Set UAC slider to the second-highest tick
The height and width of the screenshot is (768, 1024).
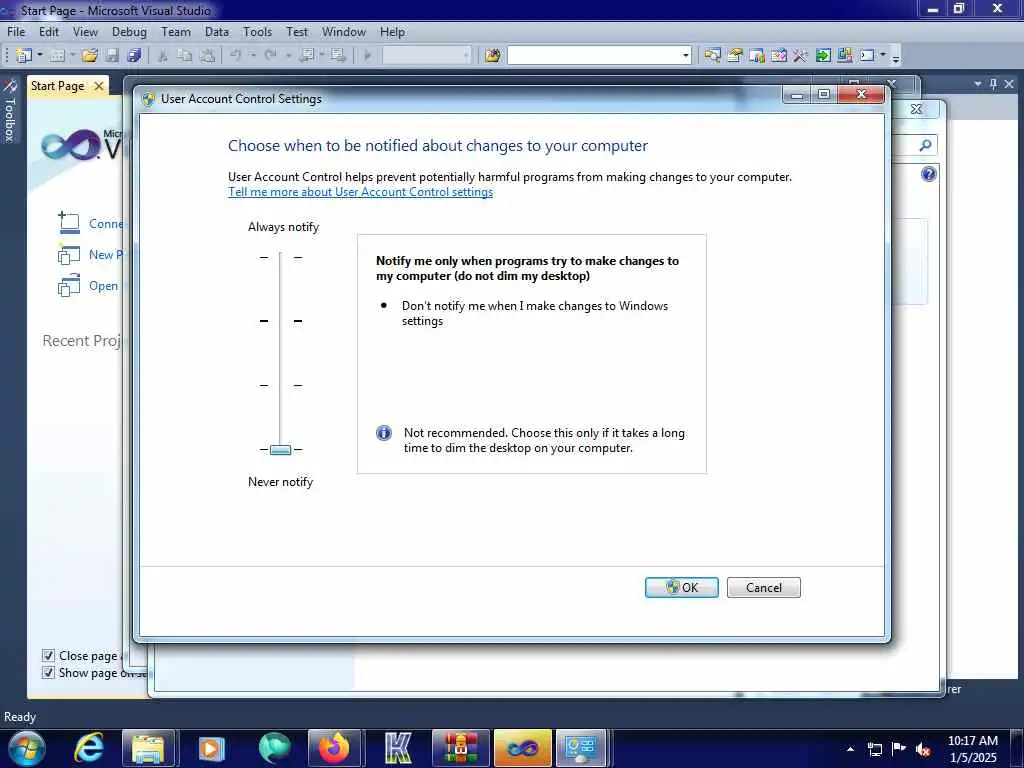(280, 321)
